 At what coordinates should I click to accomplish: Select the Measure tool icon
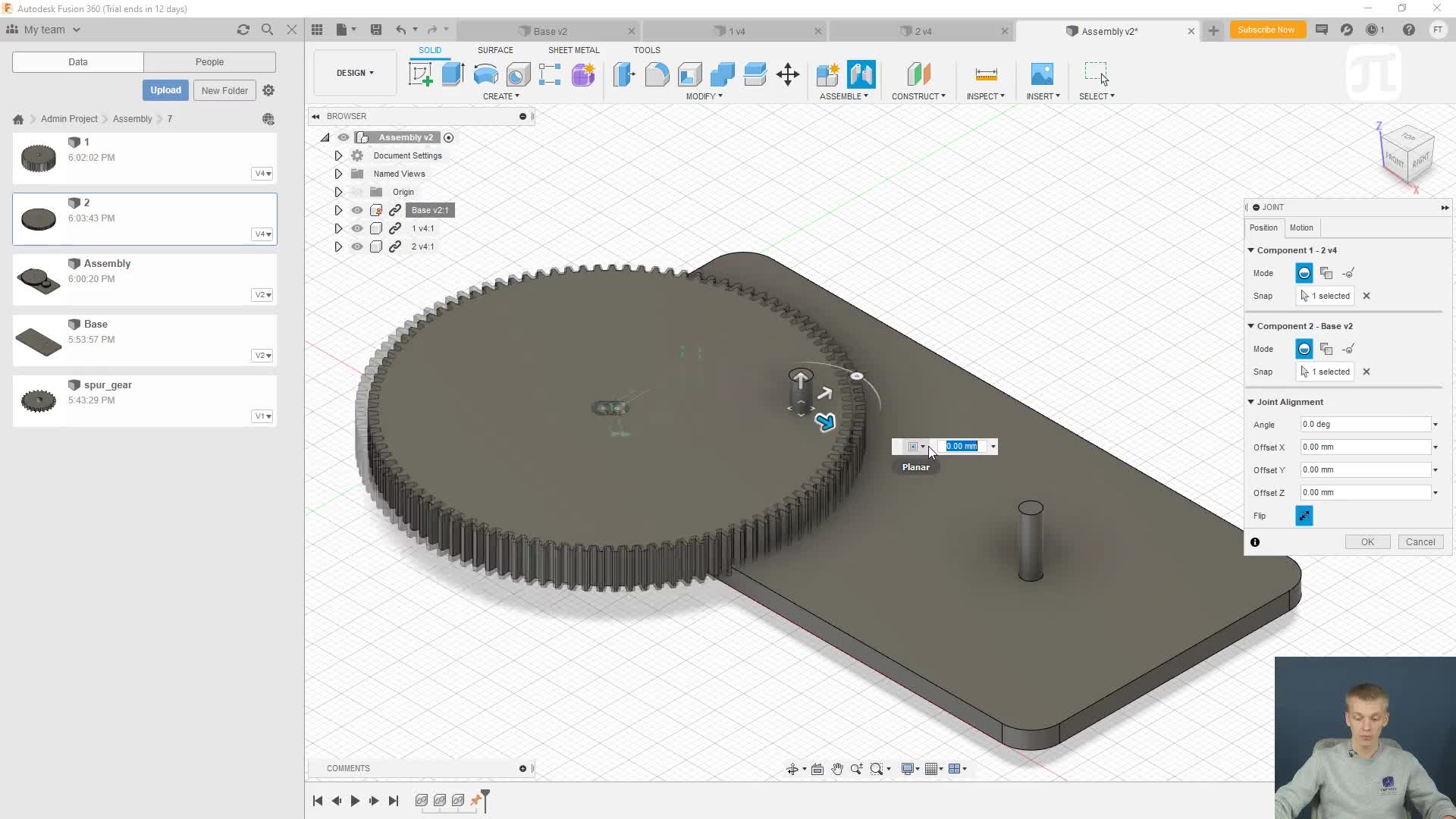click(986, 74)
